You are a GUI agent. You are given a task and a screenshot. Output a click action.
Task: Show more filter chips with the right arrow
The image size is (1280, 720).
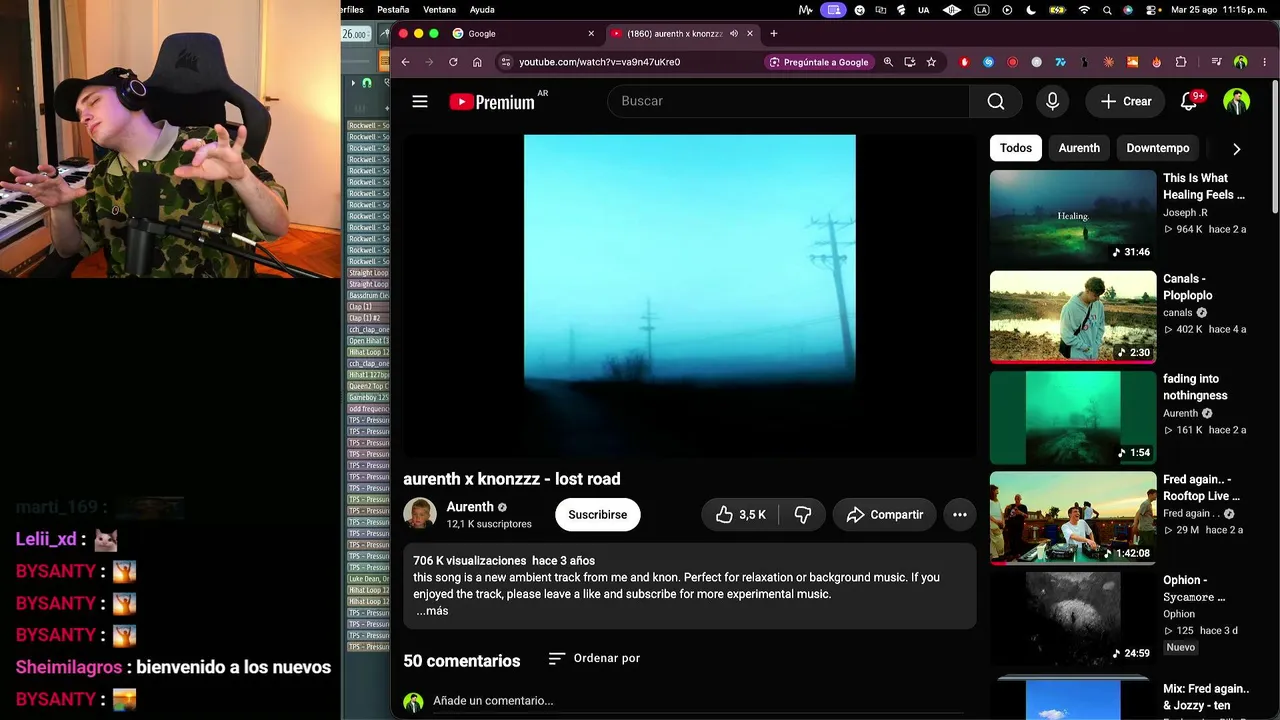[x=1236, y=149]
